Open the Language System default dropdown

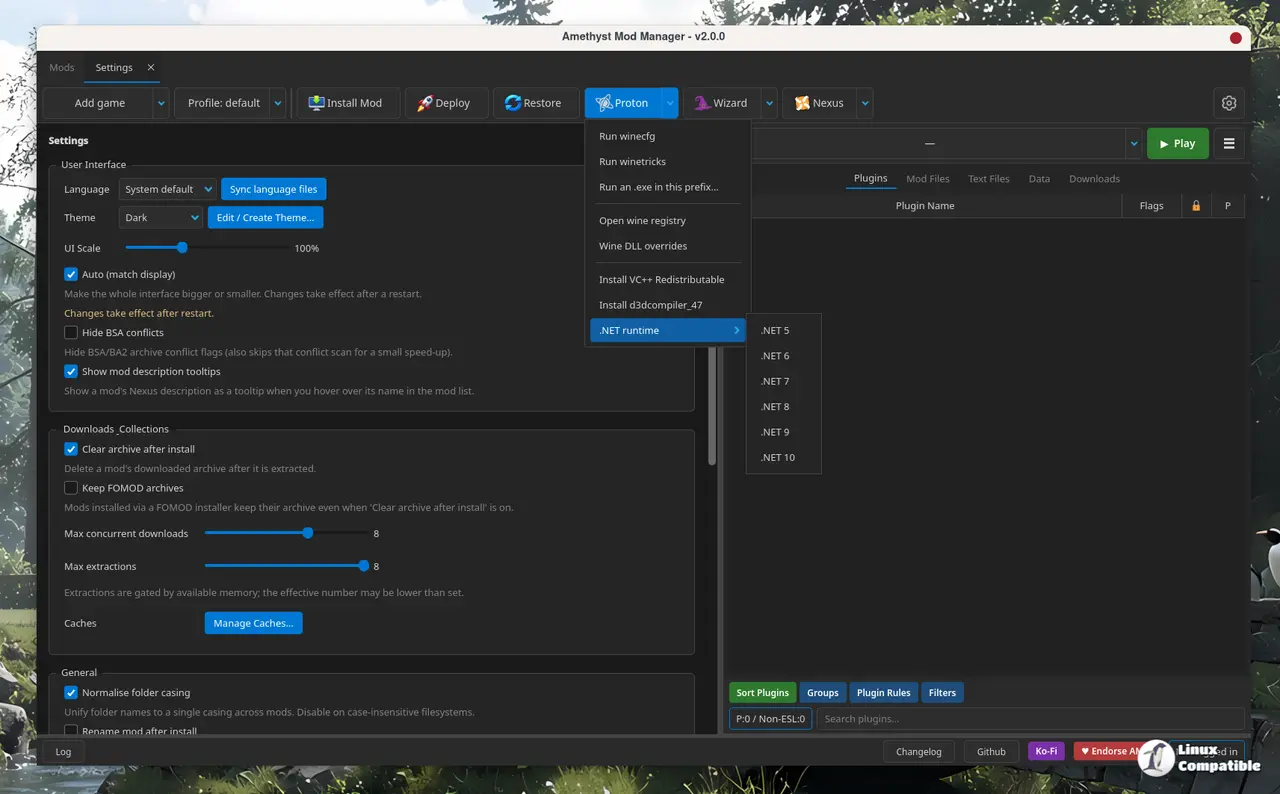point(167,189)
